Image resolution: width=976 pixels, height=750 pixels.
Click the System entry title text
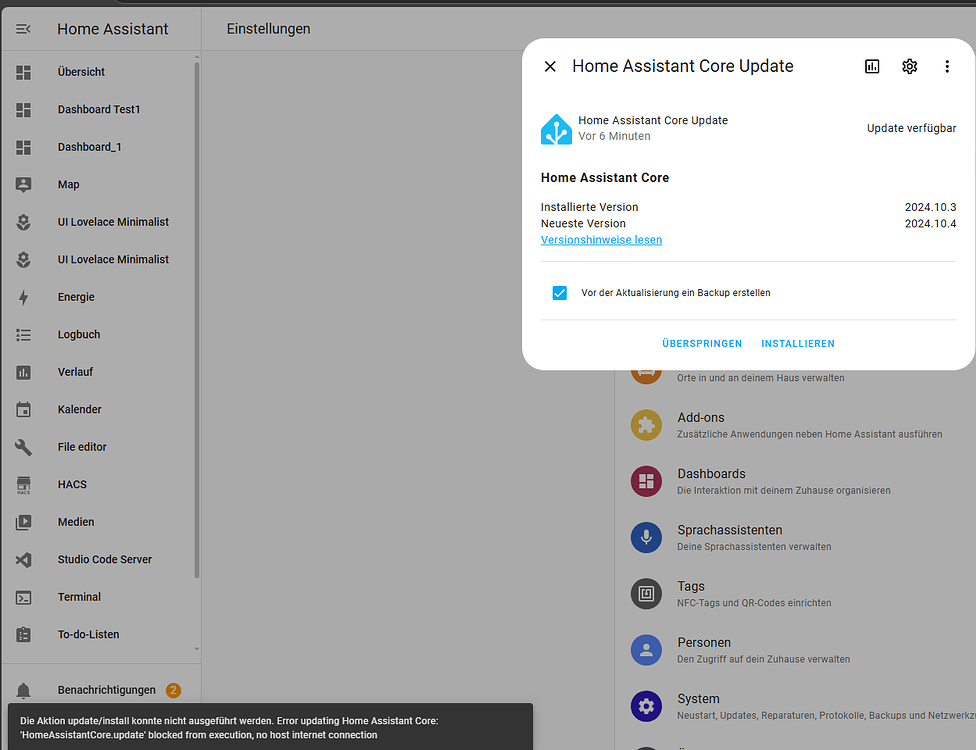point(698,699)
